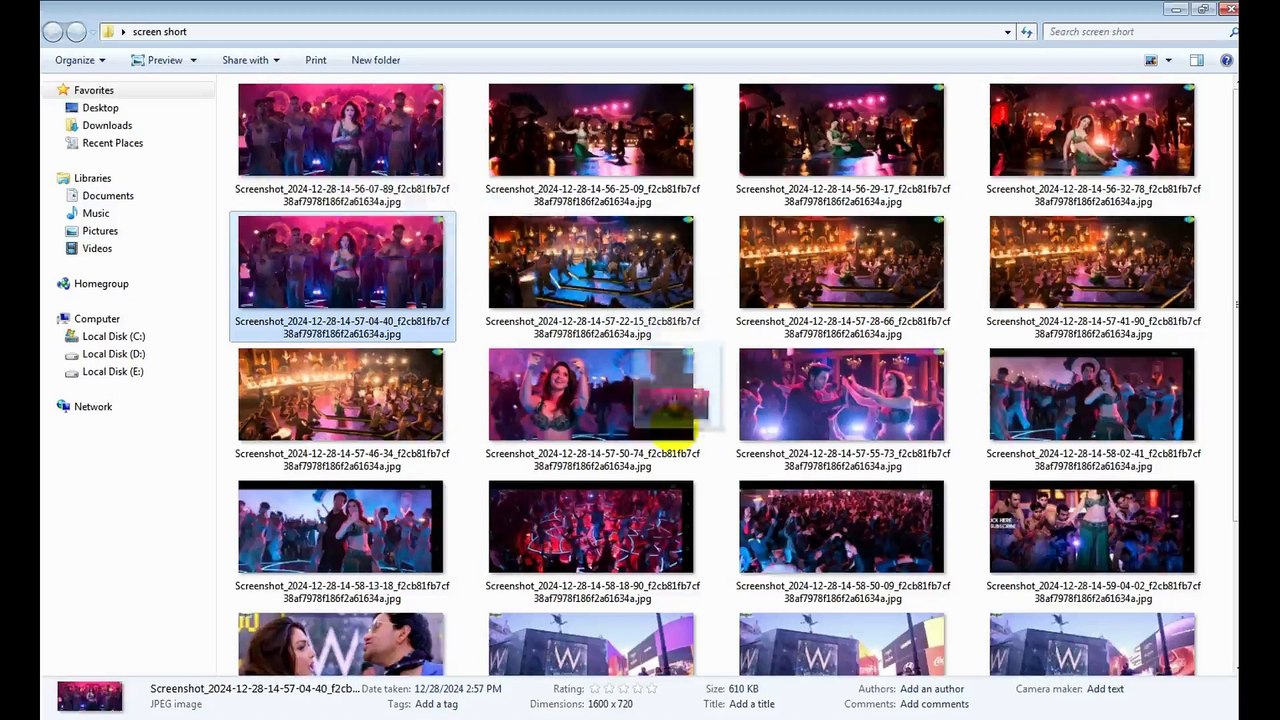Open Local Disk (E:) drive
The height and width of the screenshot is (720, 1280).
pyautogui.click(x=105, y=372)
